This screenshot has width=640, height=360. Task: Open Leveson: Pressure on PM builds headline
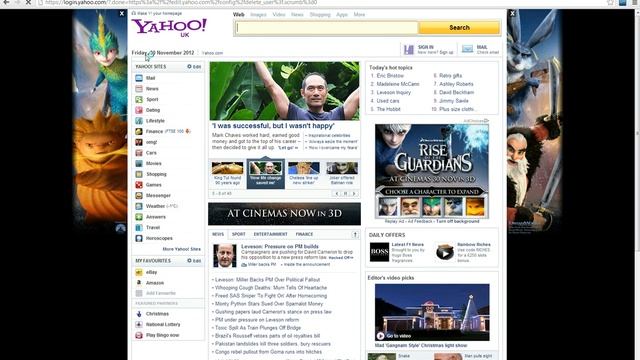280,247
